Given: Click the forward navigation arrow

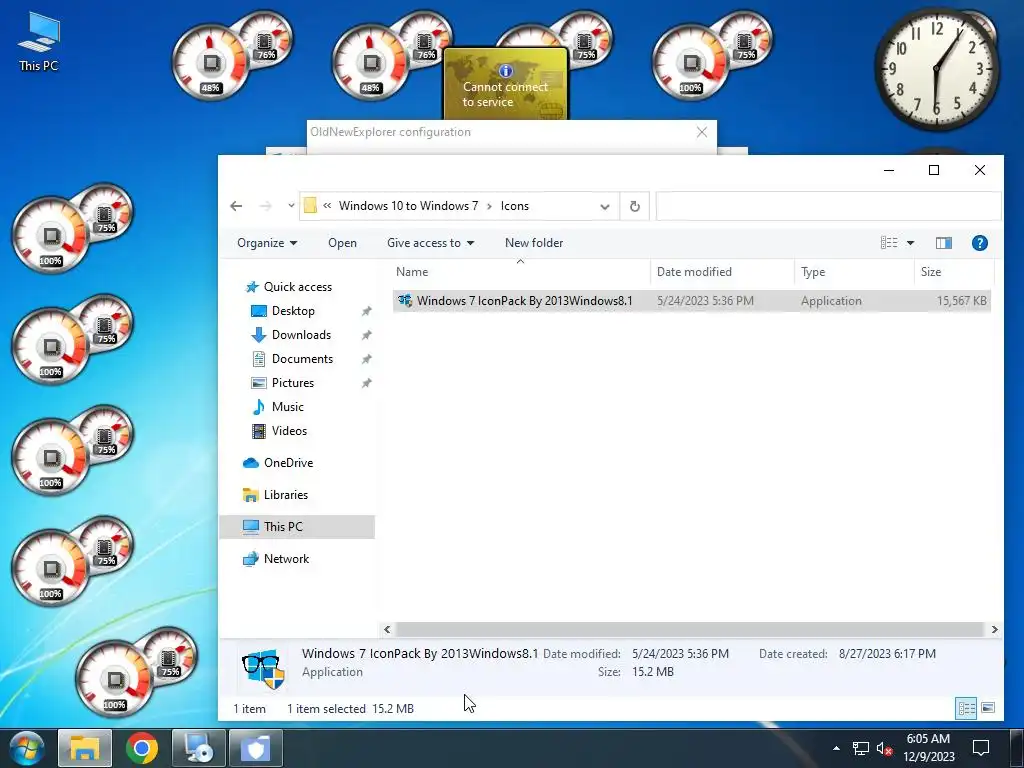Looking at the screenshot, I should click(x=265, y=206).
